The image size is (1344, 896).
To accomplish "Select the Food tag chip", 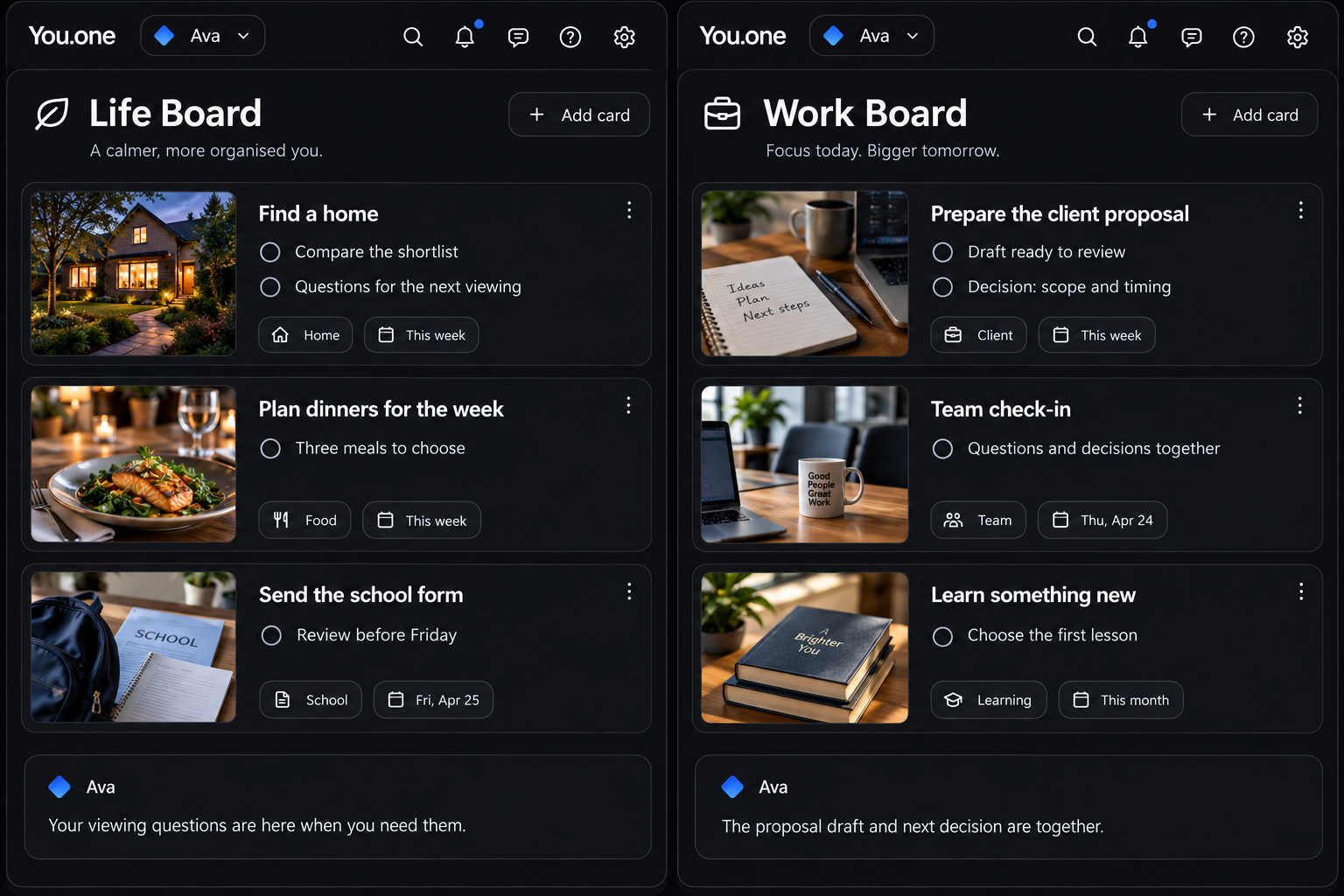I will point(304,520).
